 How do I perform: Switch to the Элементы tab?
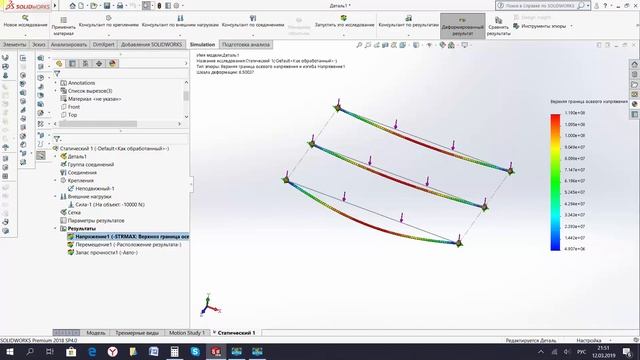point(15,44)
